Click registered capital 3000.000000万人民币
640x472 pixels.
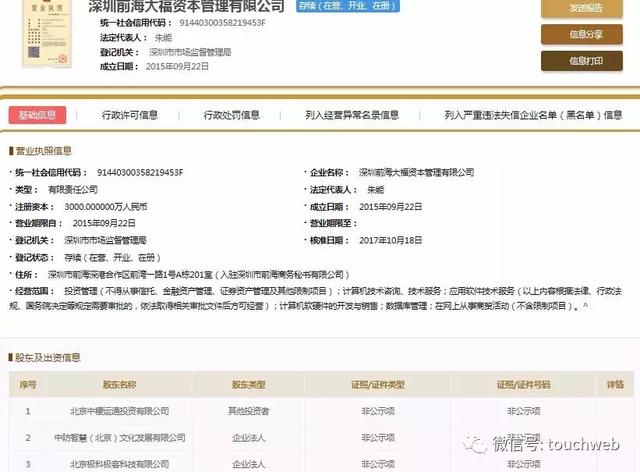106,207
